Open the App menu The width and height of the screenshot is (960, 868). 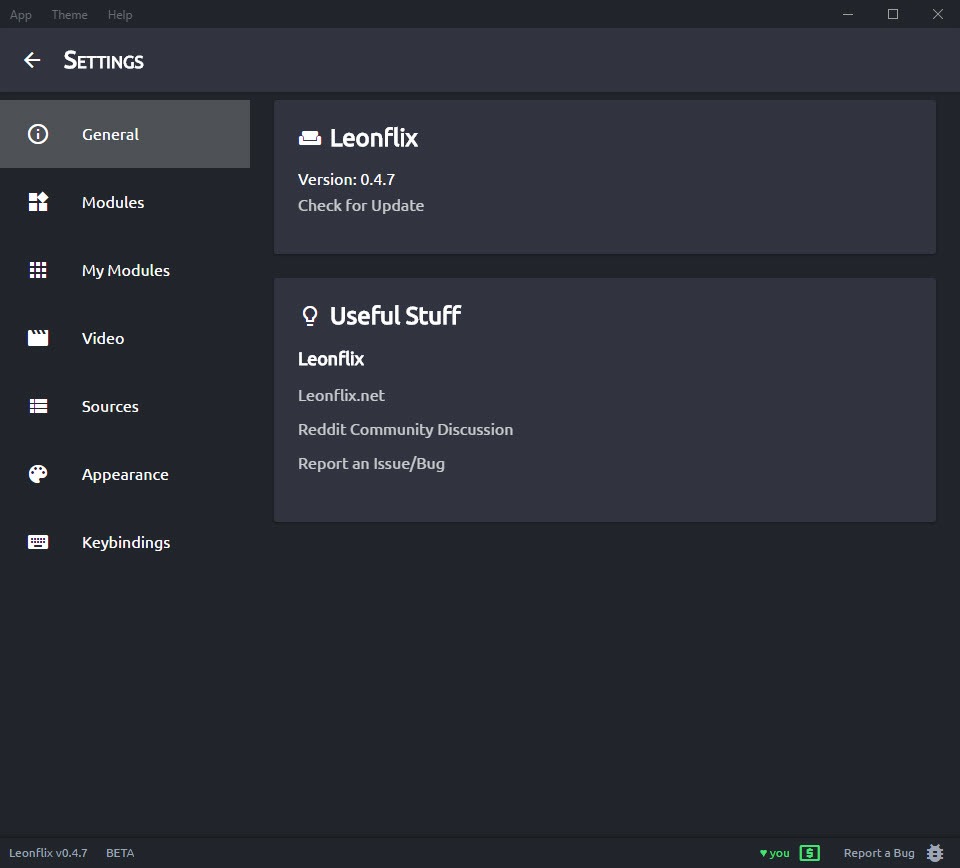pos(20,15)
